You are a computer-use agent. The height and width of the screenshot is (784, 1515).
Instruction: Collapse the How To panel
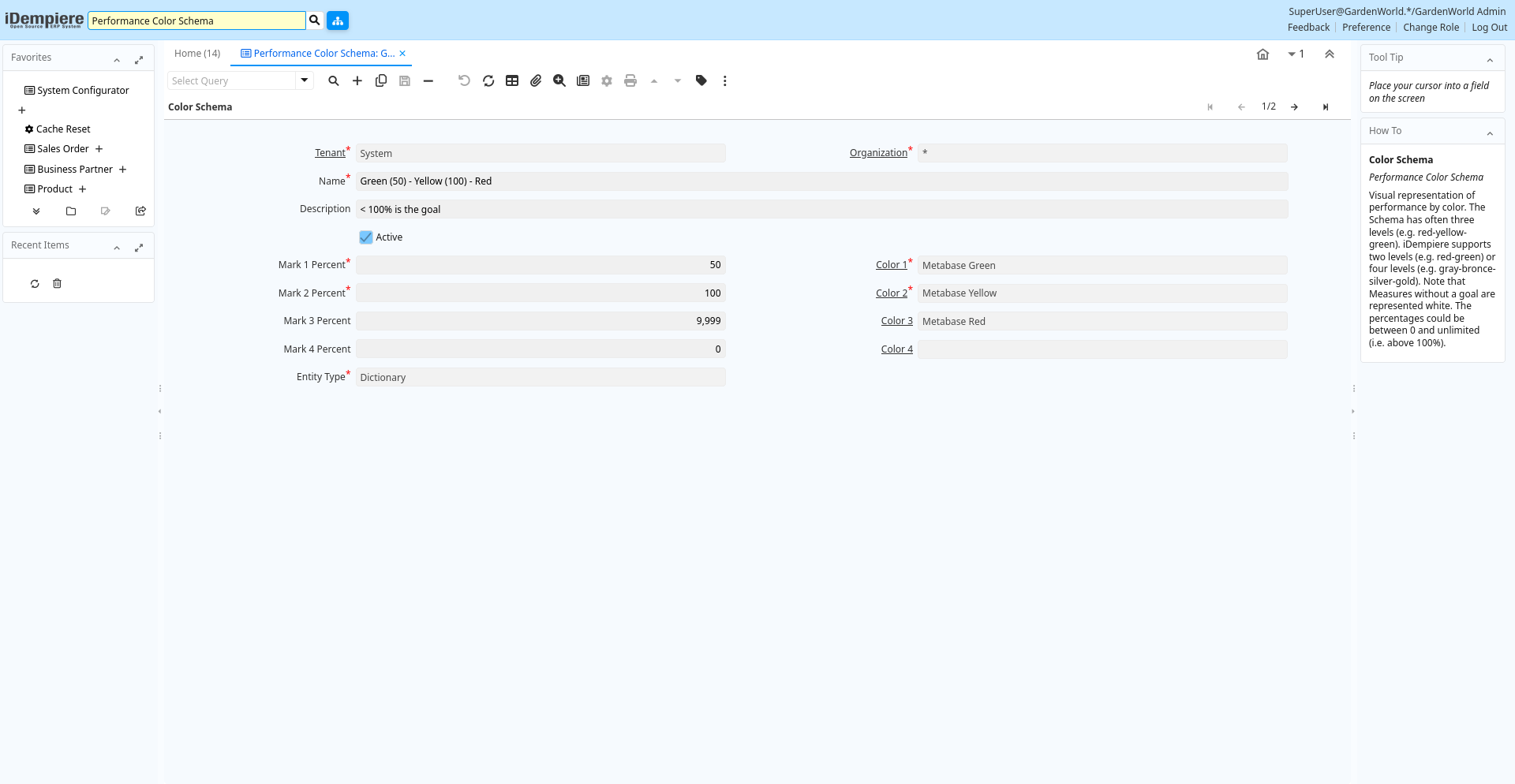coord(1490,133)
